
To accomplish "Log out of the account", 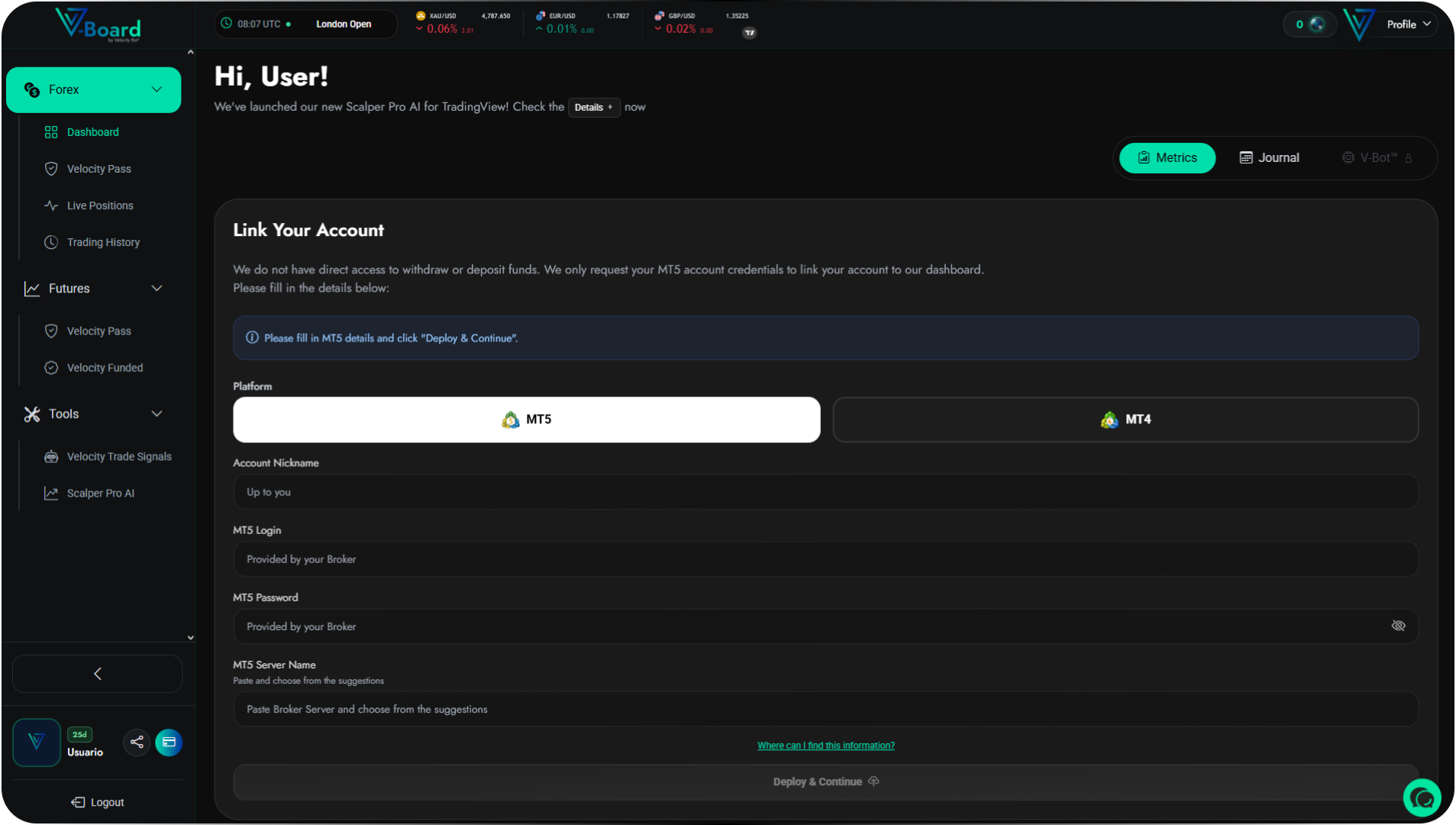I will coord(97,802).
